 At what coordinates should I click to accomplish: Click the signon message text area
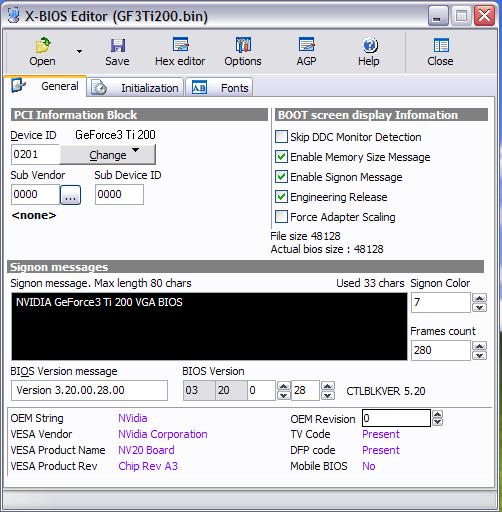point(209,326)
